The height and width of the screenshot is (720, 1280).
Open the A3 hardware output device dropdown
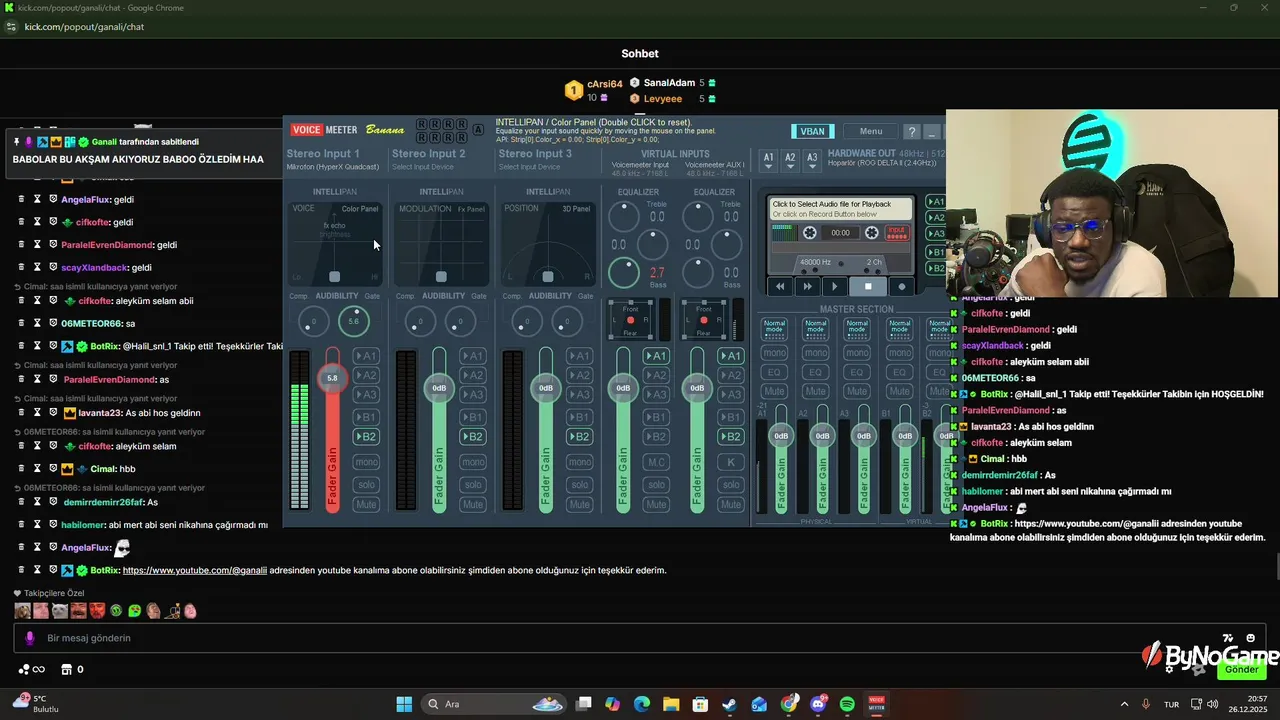(x=812, y=159)
